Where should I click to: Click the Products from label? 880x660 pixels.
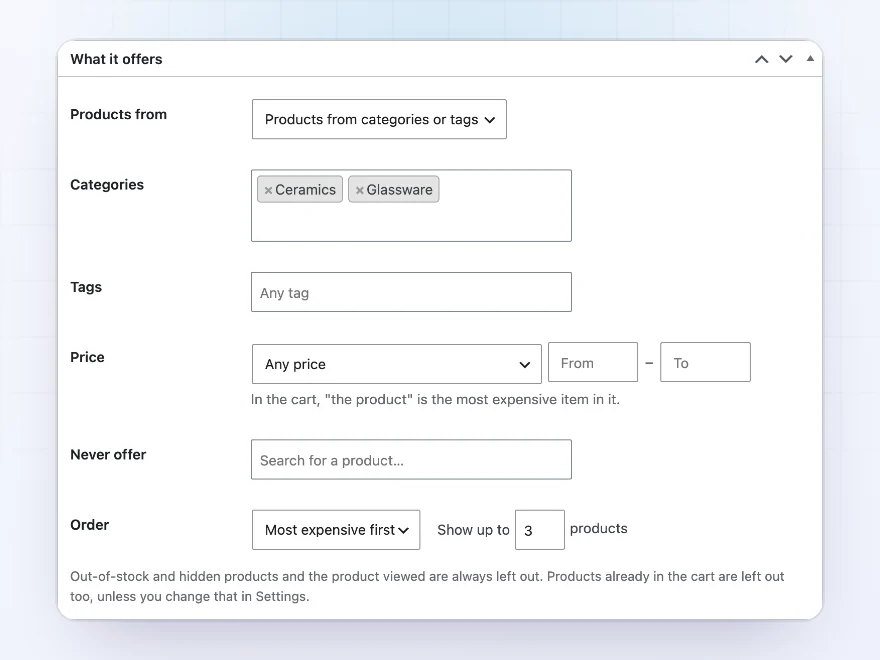pyautogui.click(x=118, y=114)
